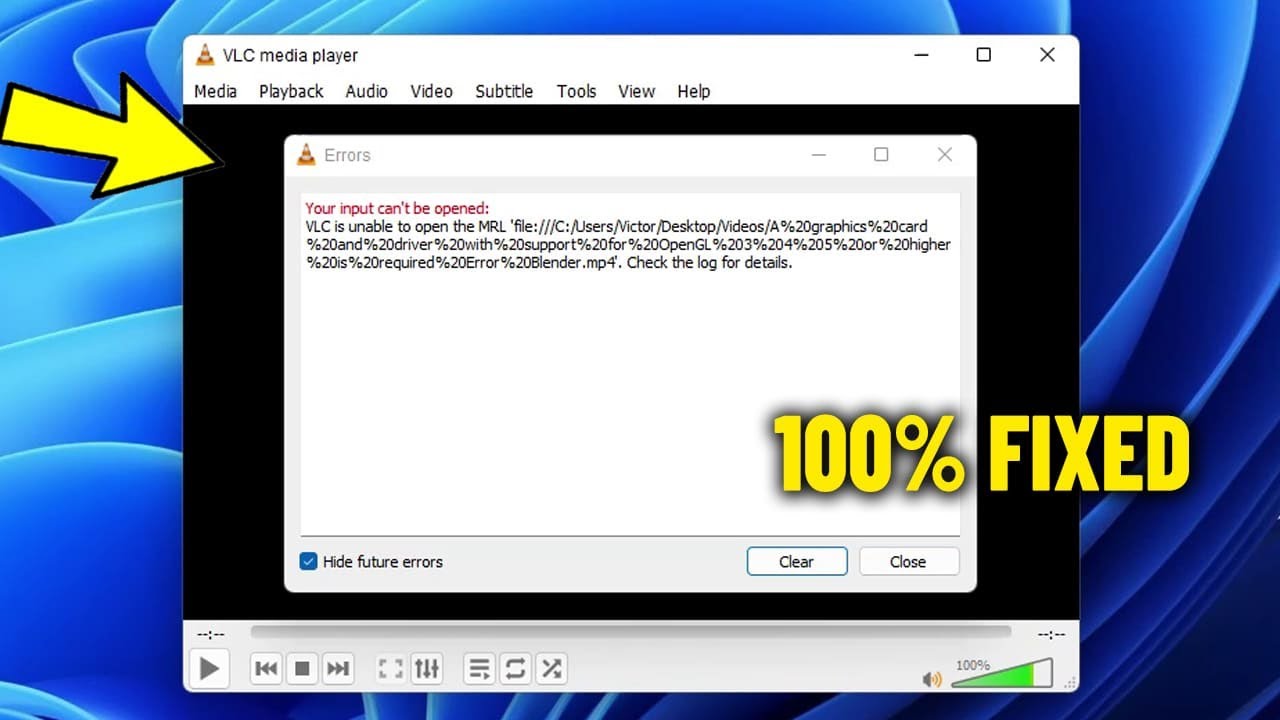Image resolution: width=1280 pixels, height=720 pixels.
Task: Open the Playback menu
Action: point(291,91)
